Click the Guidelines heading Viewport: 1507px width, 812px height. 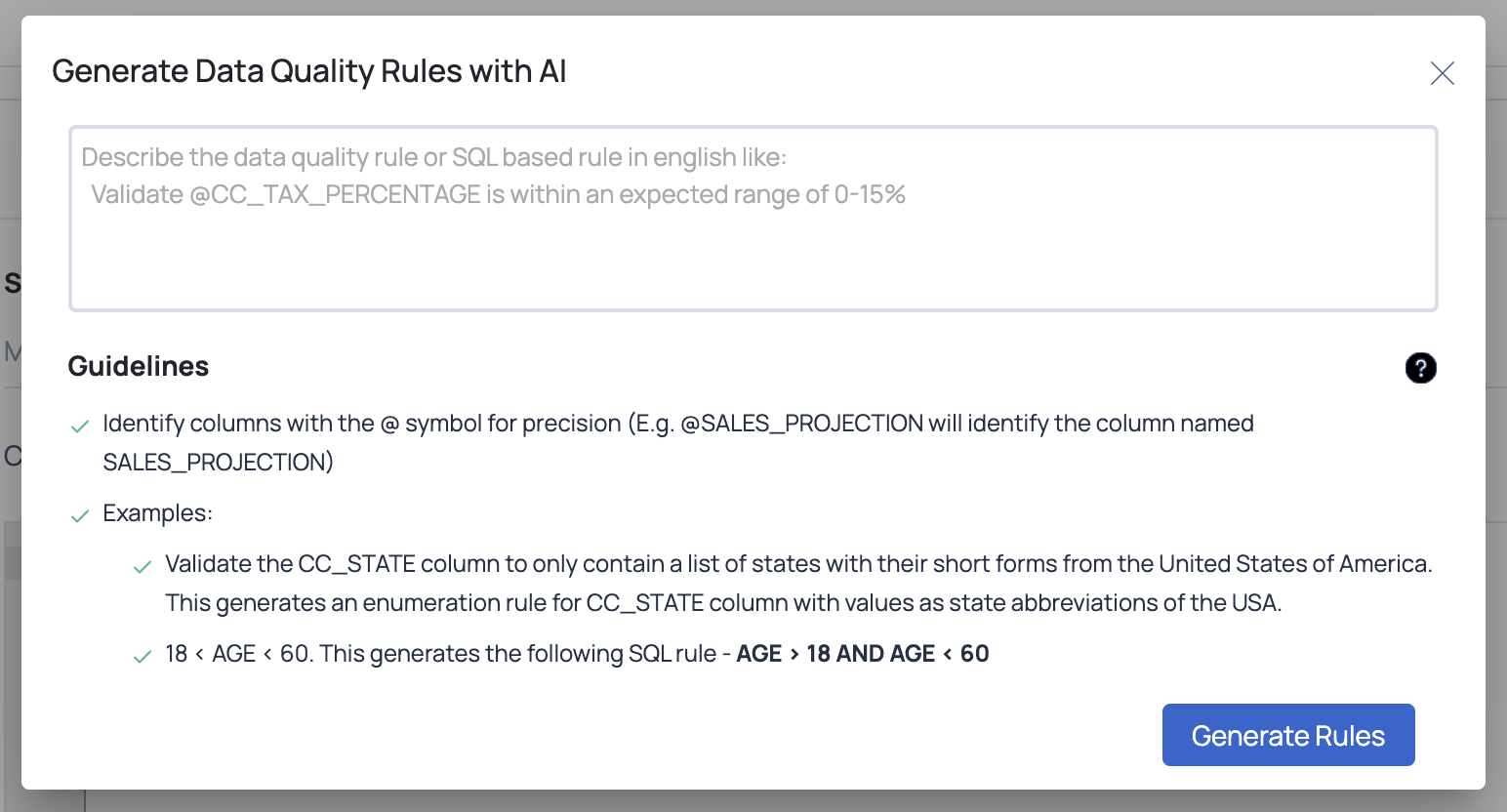tap(139, 366)
